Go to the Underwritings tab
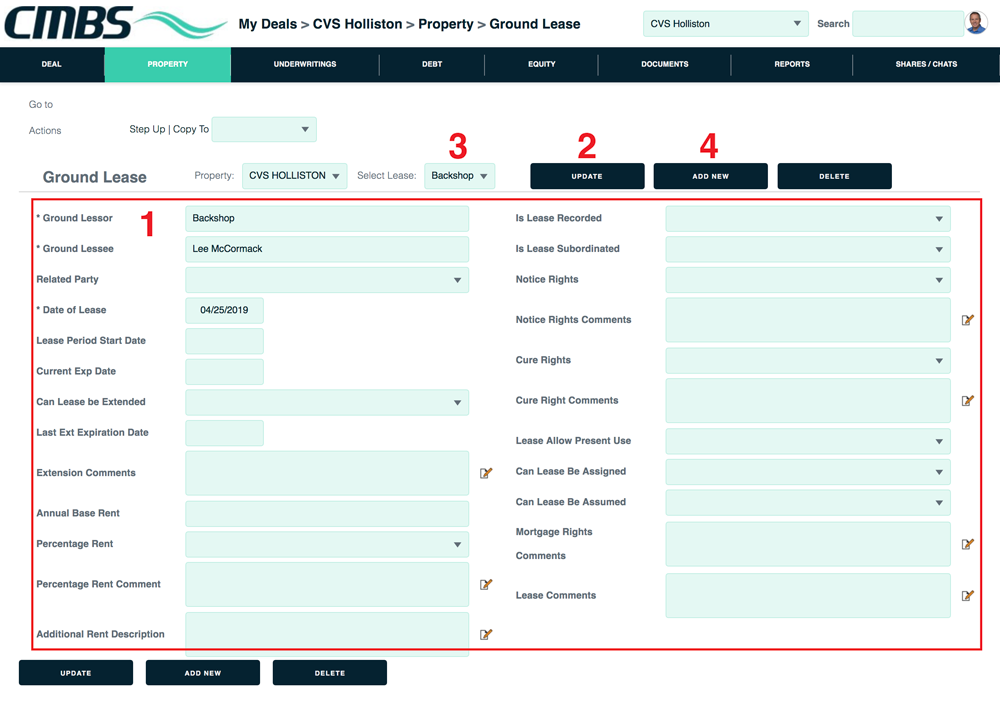 (x=305, y=64)
